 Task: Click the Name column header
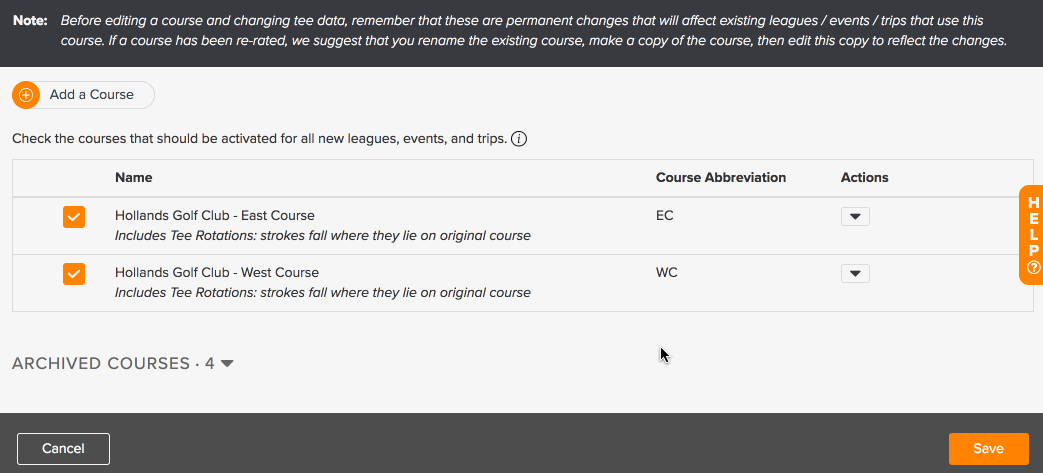point(134,178)
